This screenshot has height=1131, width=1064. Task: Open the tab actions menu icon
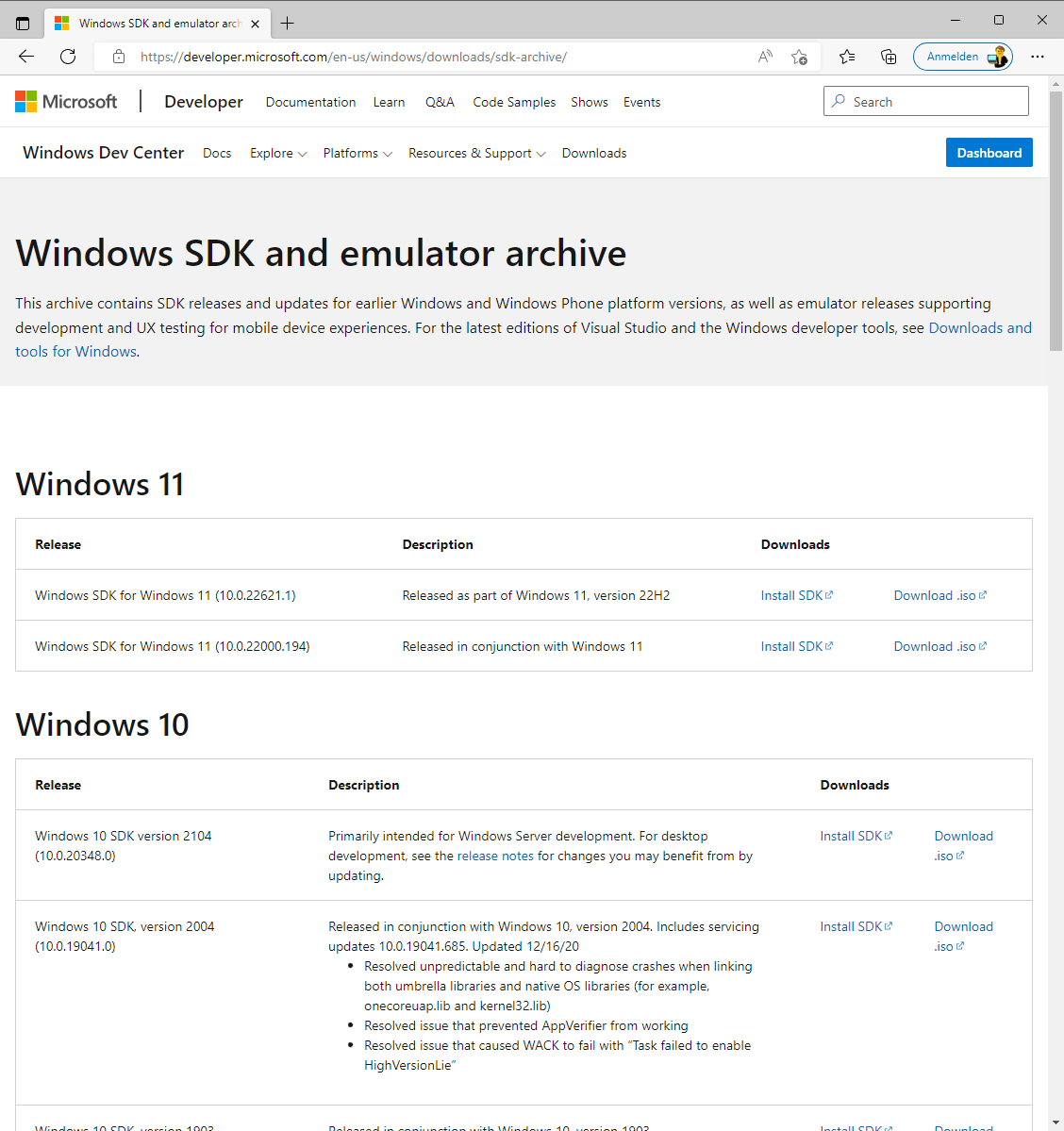(x=23, y=23)
